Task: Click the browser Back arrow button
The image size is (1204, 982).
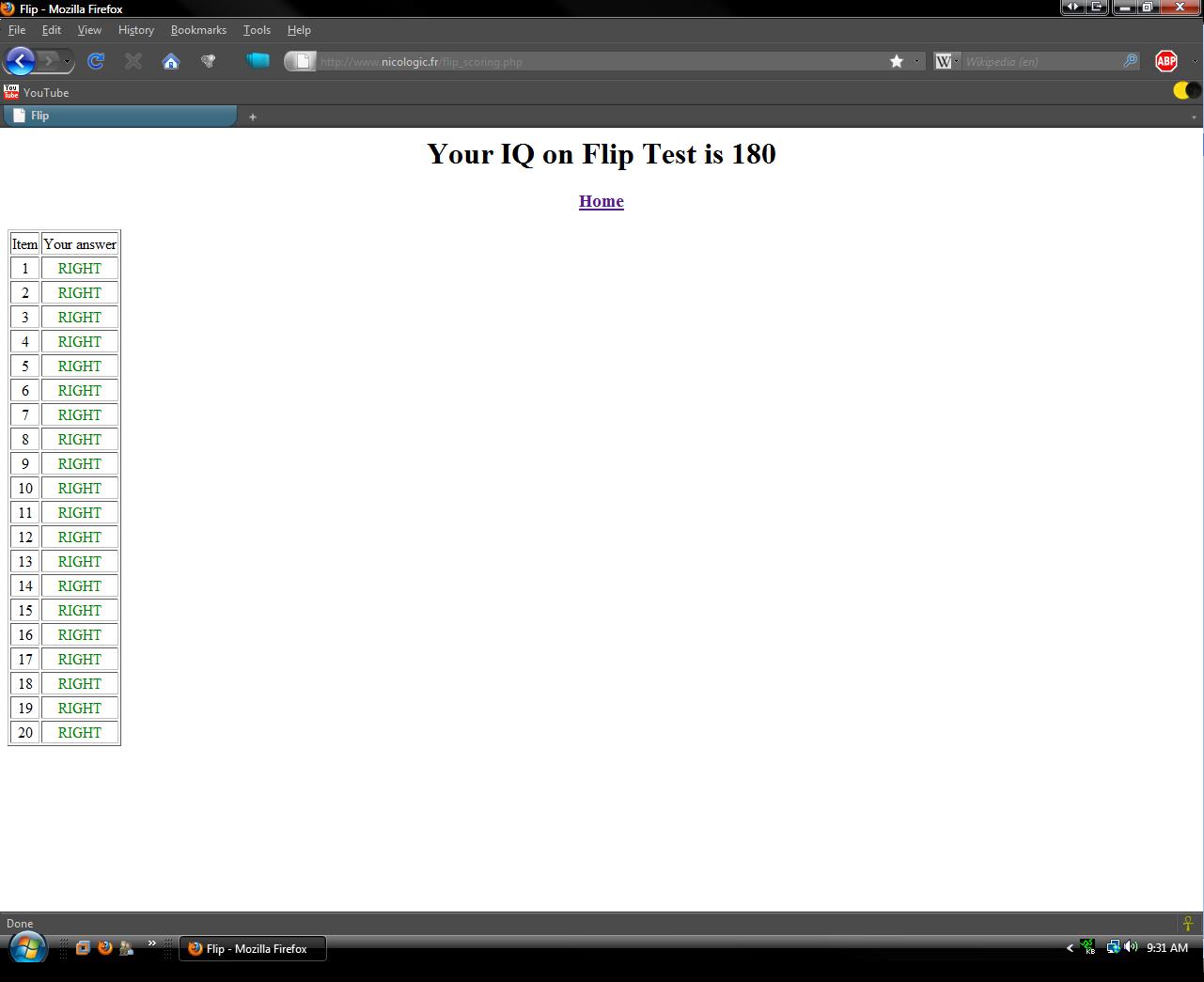Action: [x=20, y=61]
